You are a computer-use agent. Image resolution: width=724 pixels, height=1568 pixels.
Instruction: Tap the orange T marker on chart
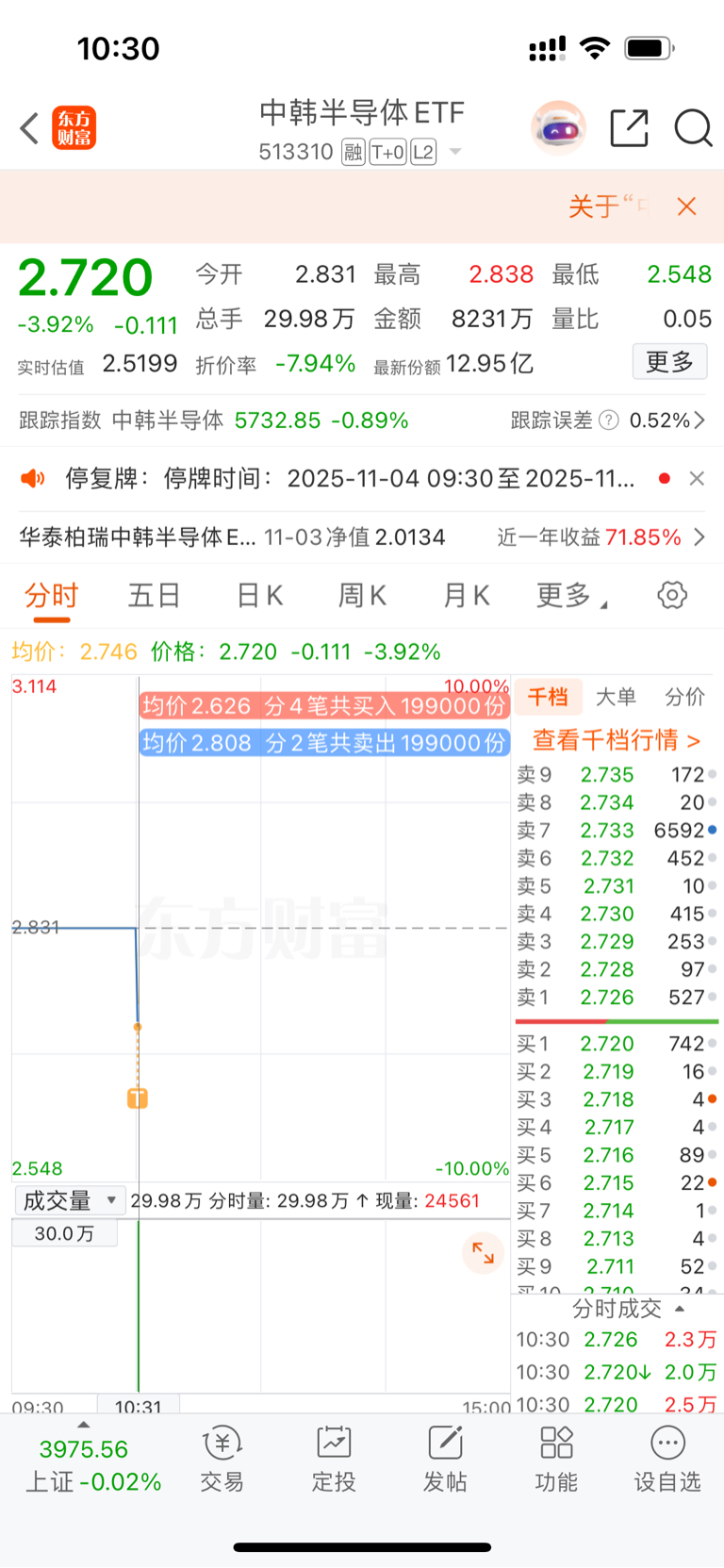(x=138, y=1098)
